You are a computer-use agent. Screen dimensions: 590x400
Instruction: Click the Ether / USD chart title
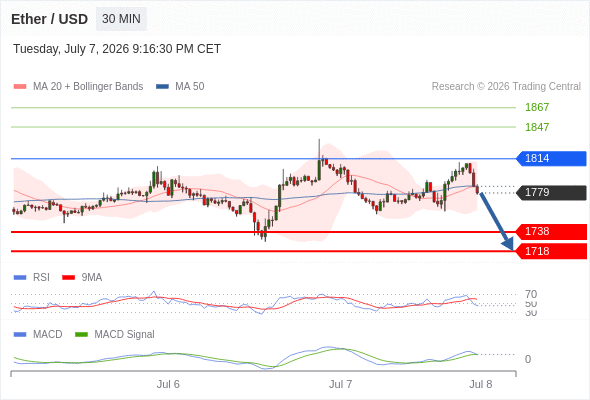click(x=49, y=19)
